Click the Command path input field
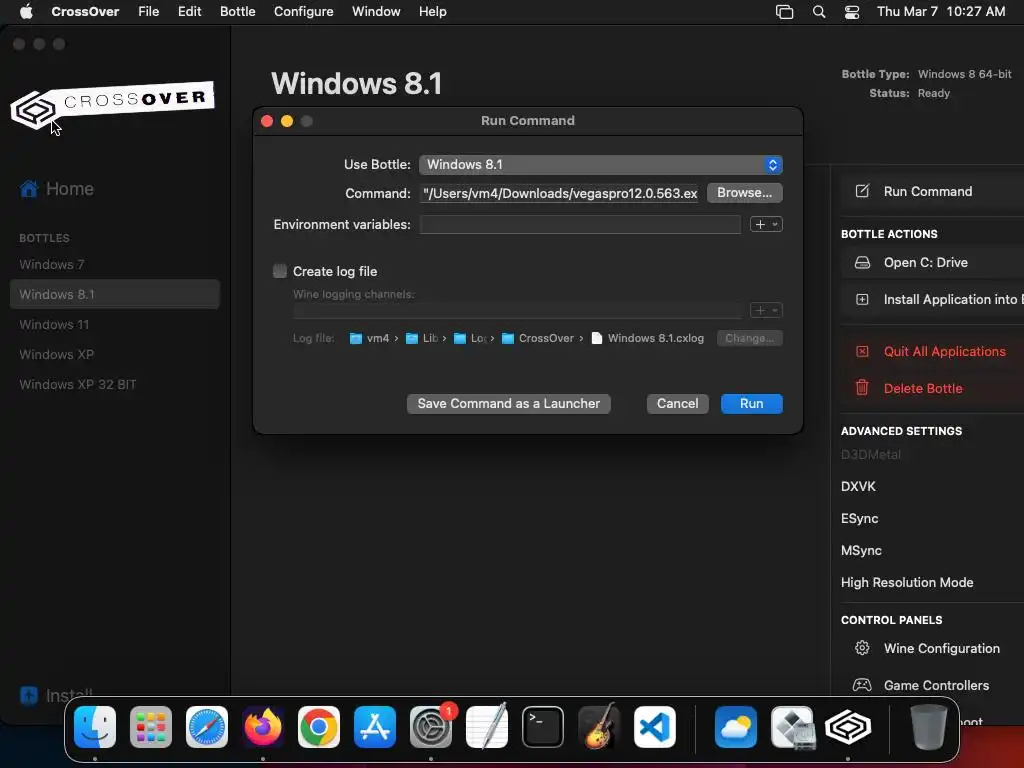The width and height of the screenshot is (1024, 768). click(x=560, y=193)
